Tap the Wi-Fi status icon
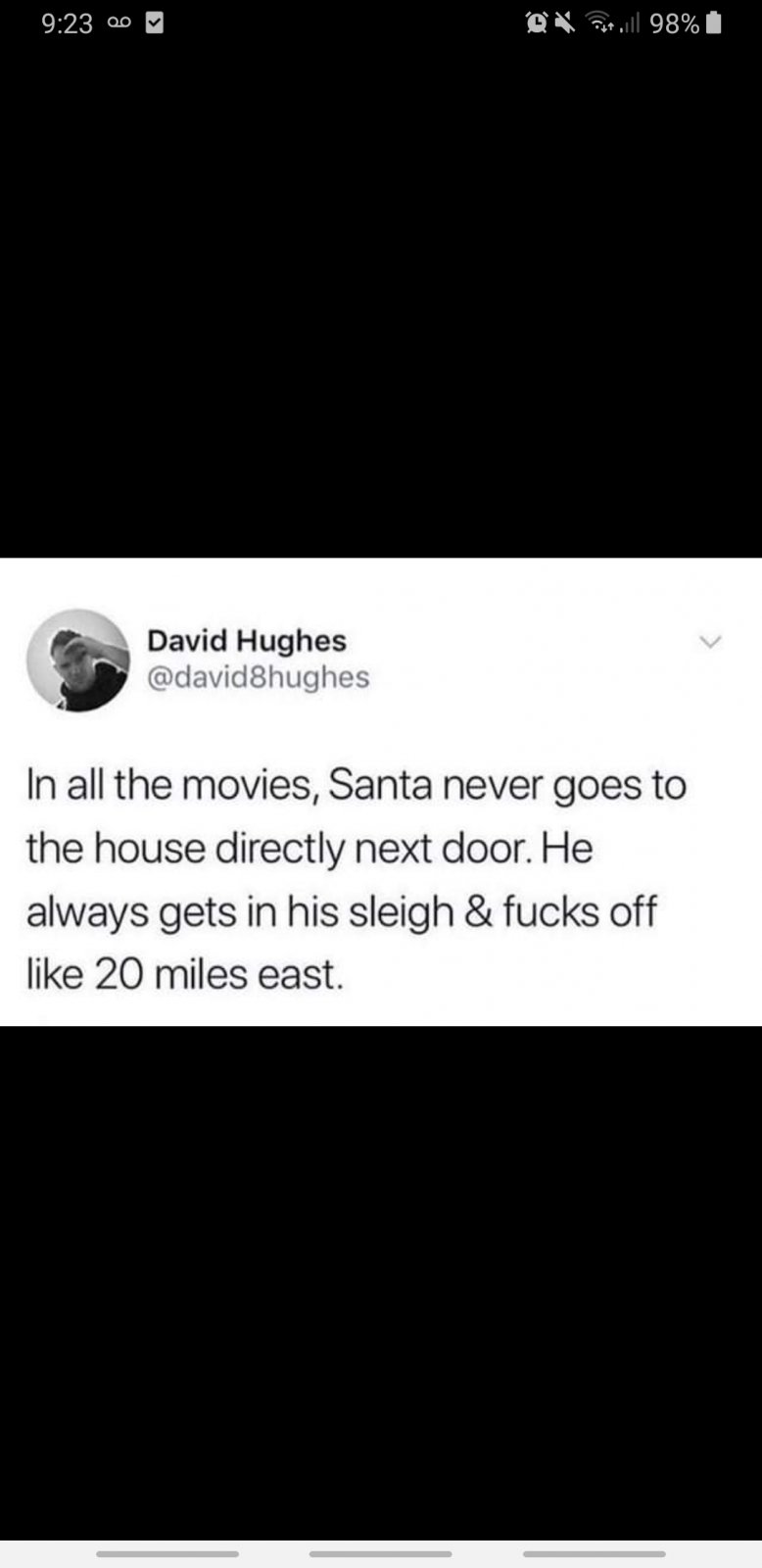The width and height of the screenshot is (762, 1568). (600, 24)
